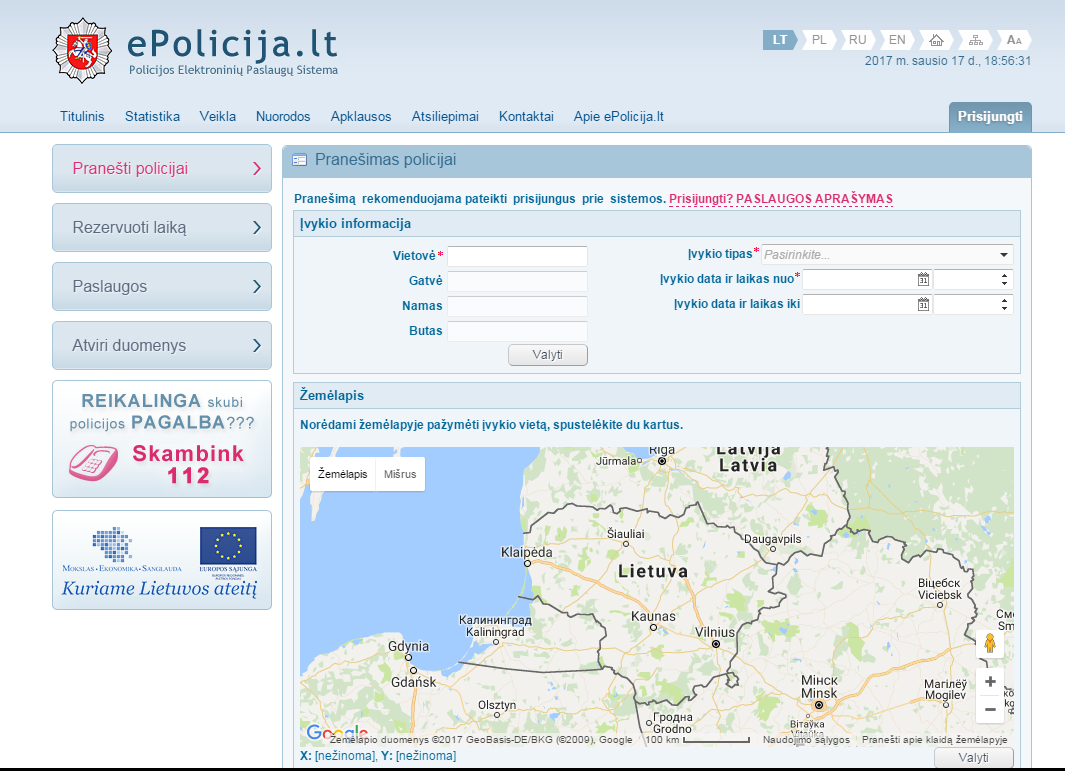Image resolution: width=1065 pixels, height=771 pixels.
Task: Expand Atviri duomenys sidebar item
Action: tap(162, 346)
